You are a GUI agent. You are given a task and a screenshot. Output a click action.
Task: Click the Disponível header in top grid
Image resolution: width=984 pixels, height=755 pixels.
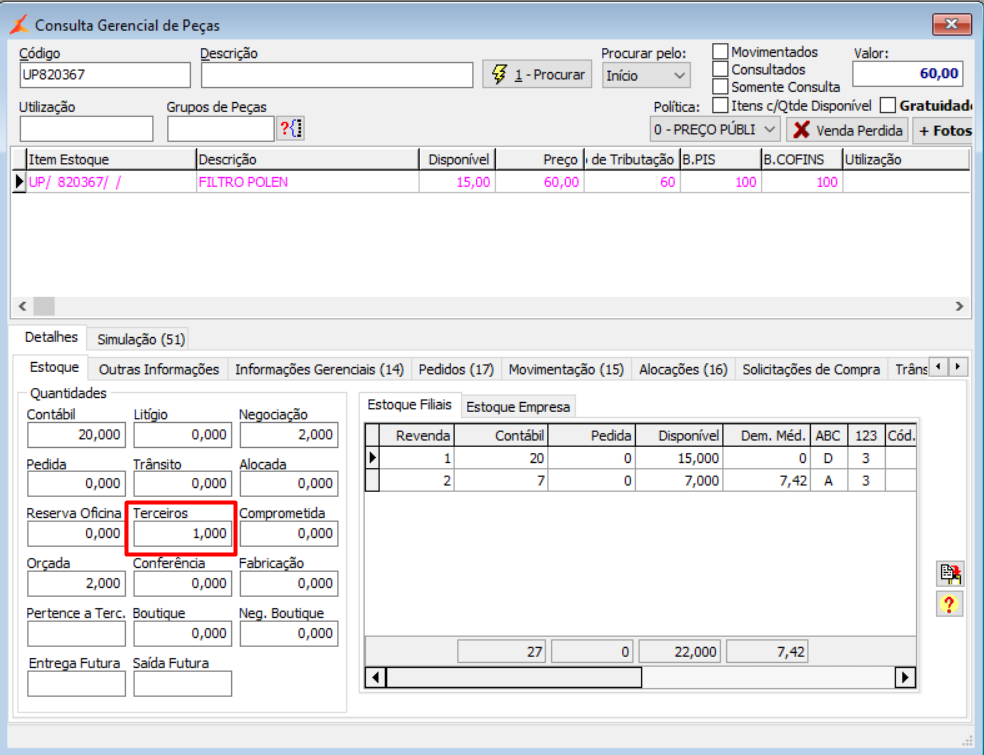pyautogui.click(x=457, y=159)
